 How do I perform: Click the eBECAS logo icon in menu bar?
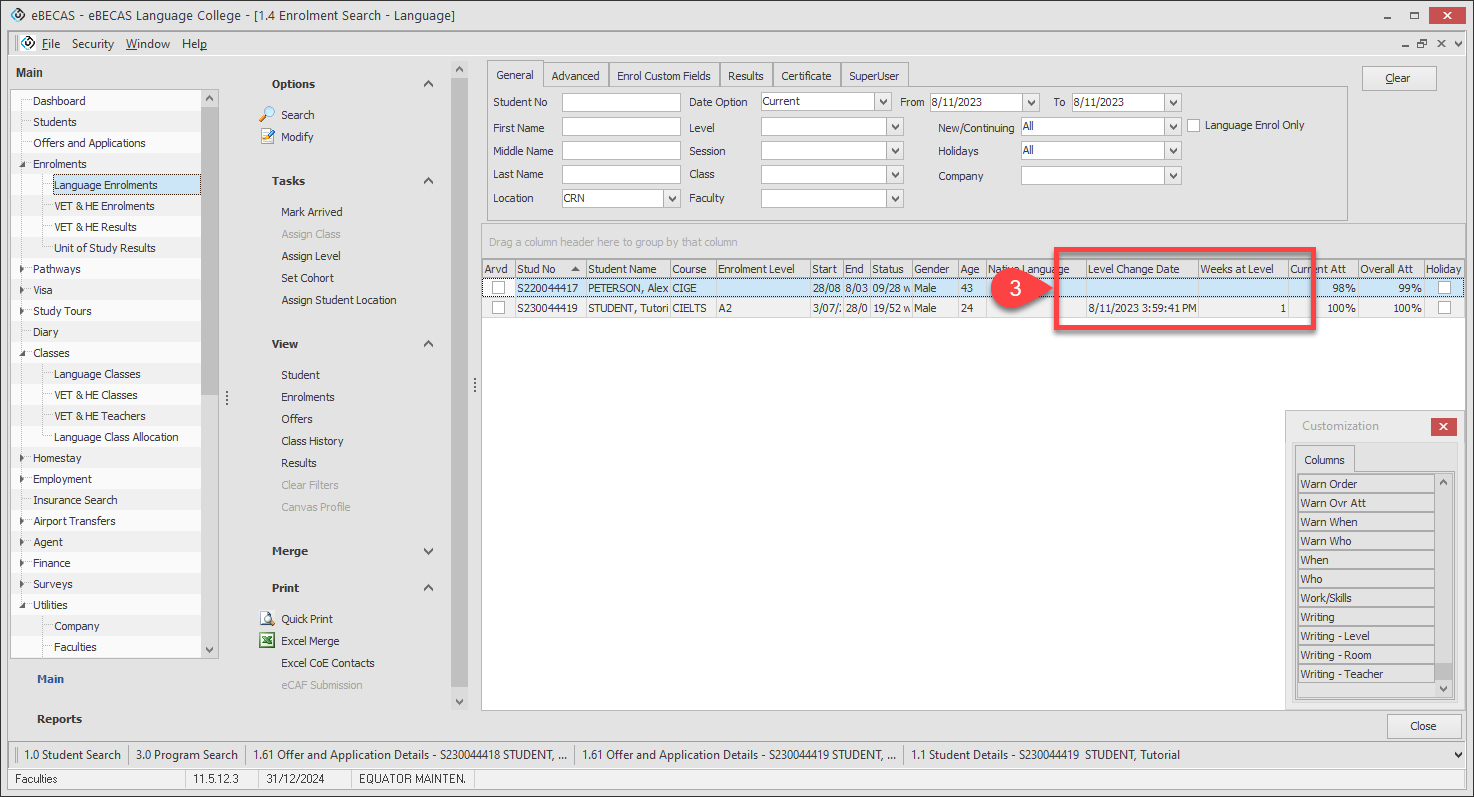(x=28, y=44)
